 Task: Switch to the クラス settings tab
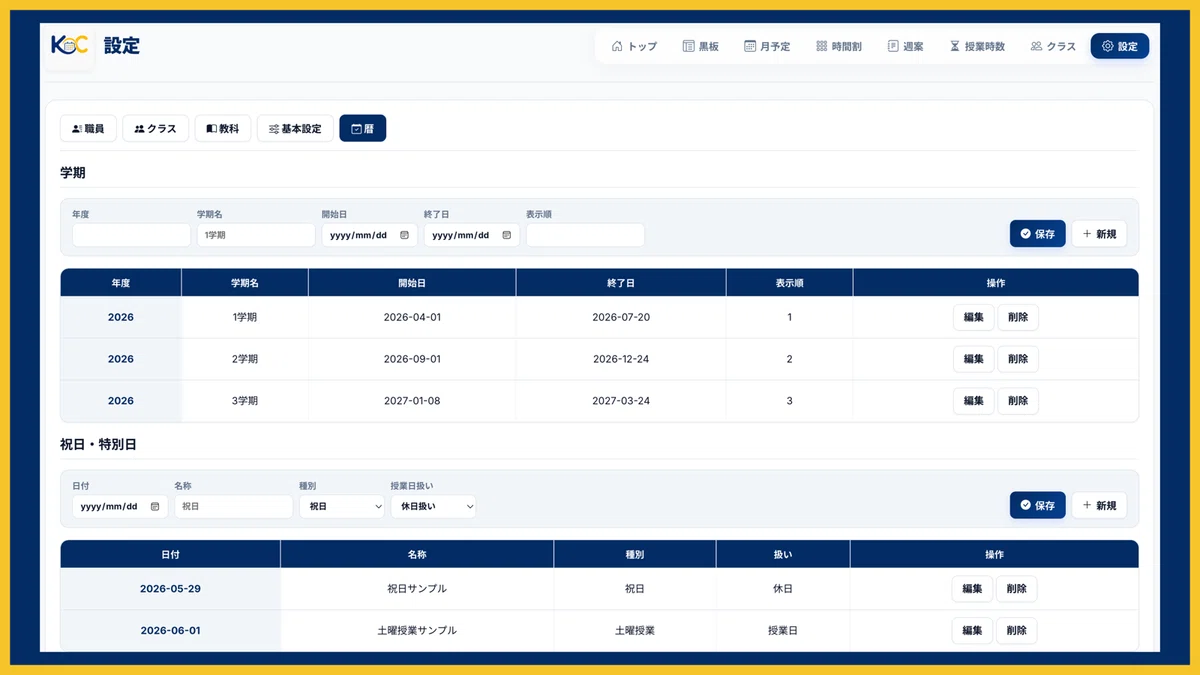[155, 129]
